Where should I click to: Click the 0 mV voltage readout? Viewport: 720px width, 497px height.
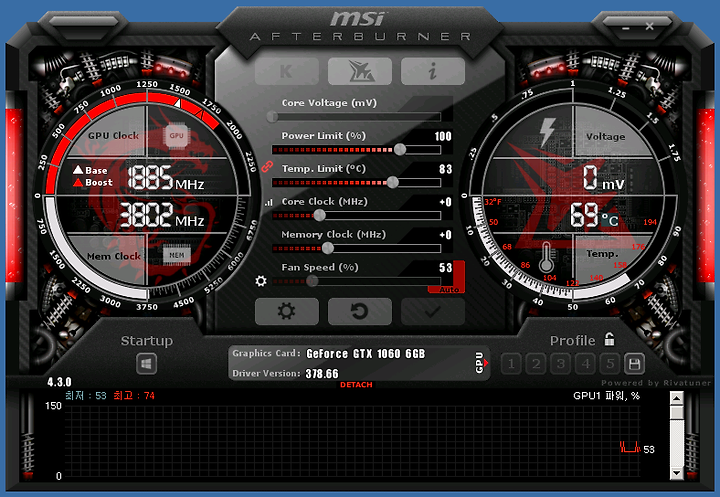(603, 178)
